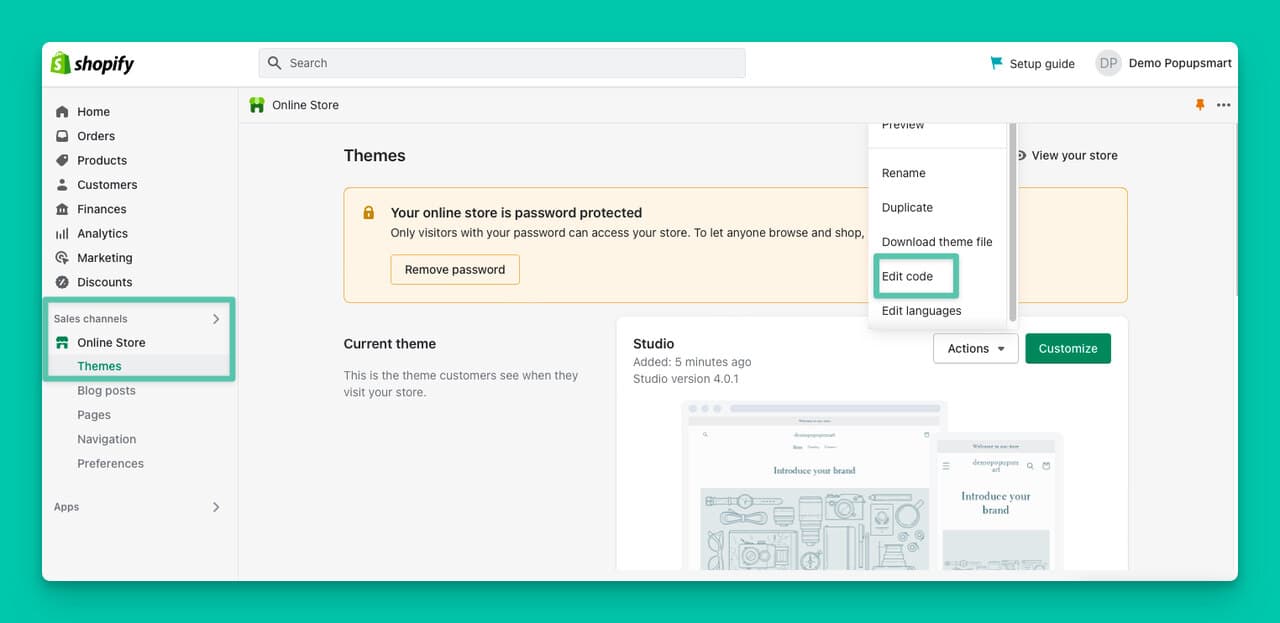Open the Actions dropdown button
The height and width of the screenshot is (623, 1280).
click(976, 348)
